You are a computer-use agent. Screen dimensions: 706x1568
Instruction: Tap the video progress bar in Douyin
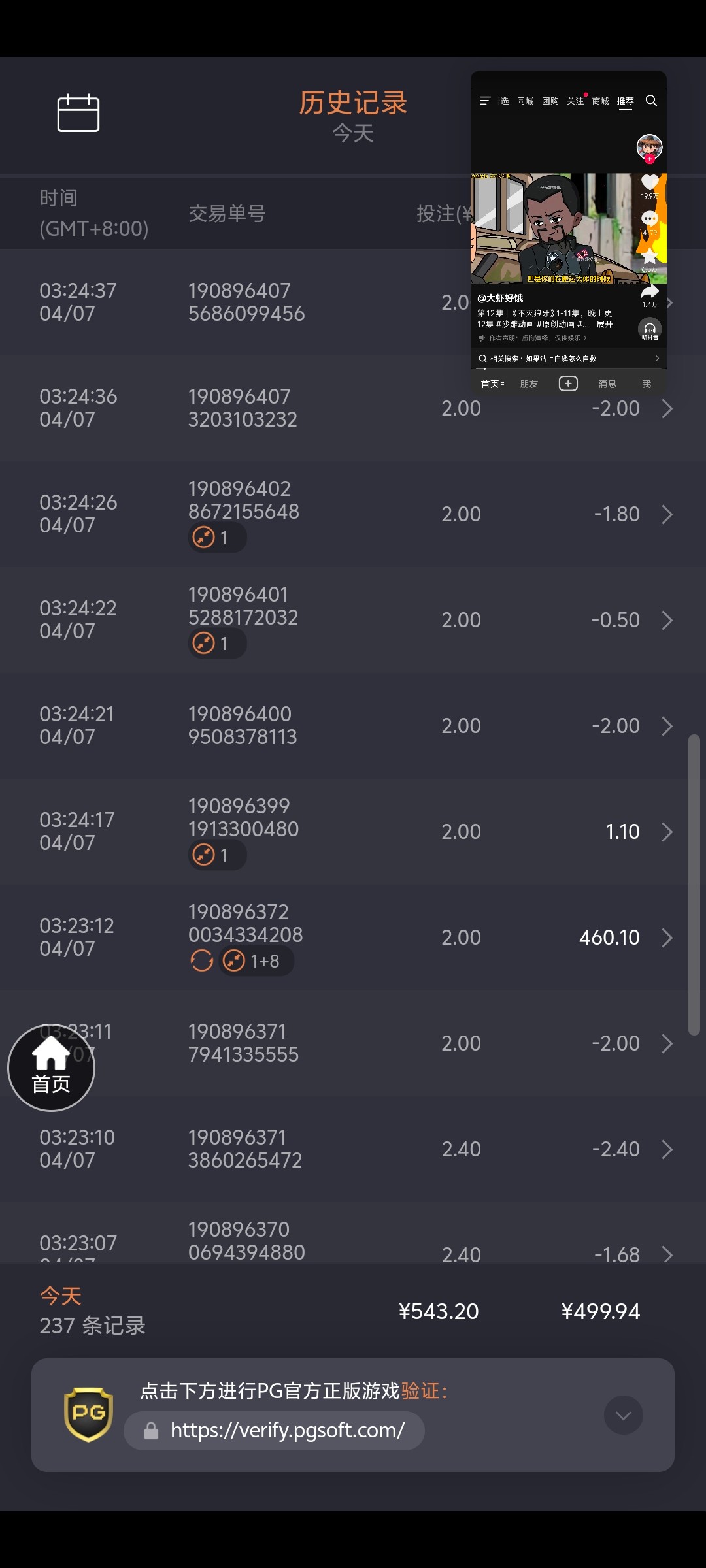(x=569, y=369)
